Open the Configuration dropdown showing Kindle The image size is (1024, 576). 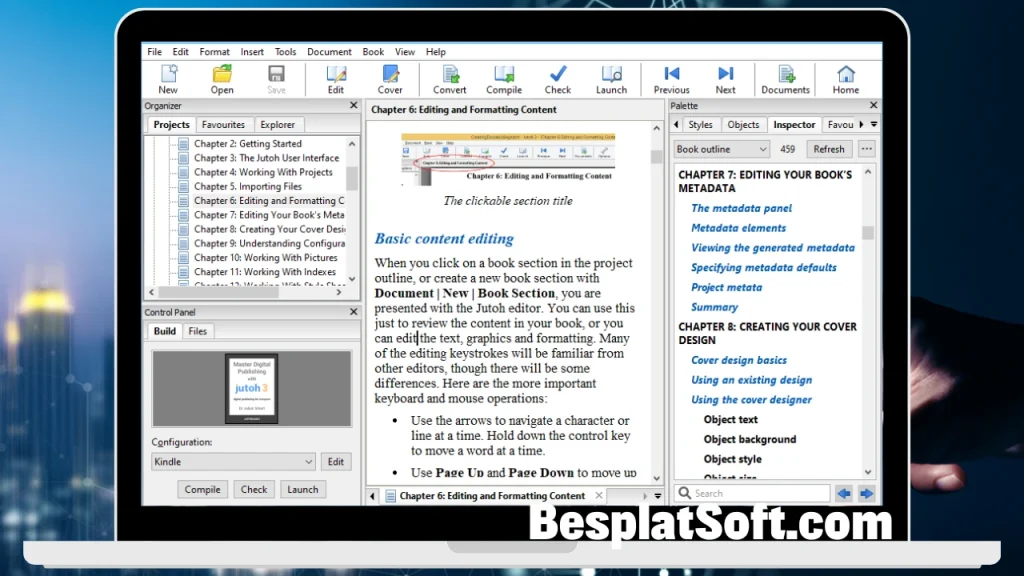[234, 462]
